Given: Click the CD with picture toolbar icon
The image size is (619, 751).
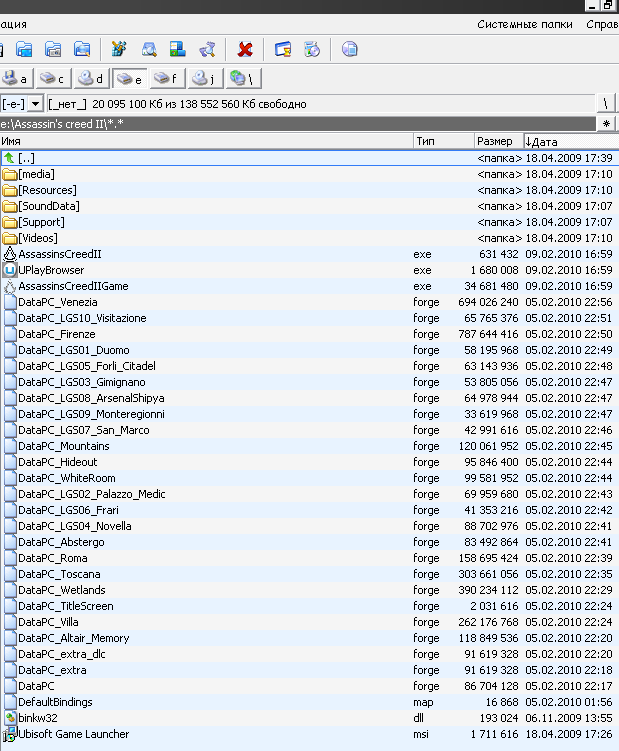Looking at the screenshot, I should coord(312,49).
